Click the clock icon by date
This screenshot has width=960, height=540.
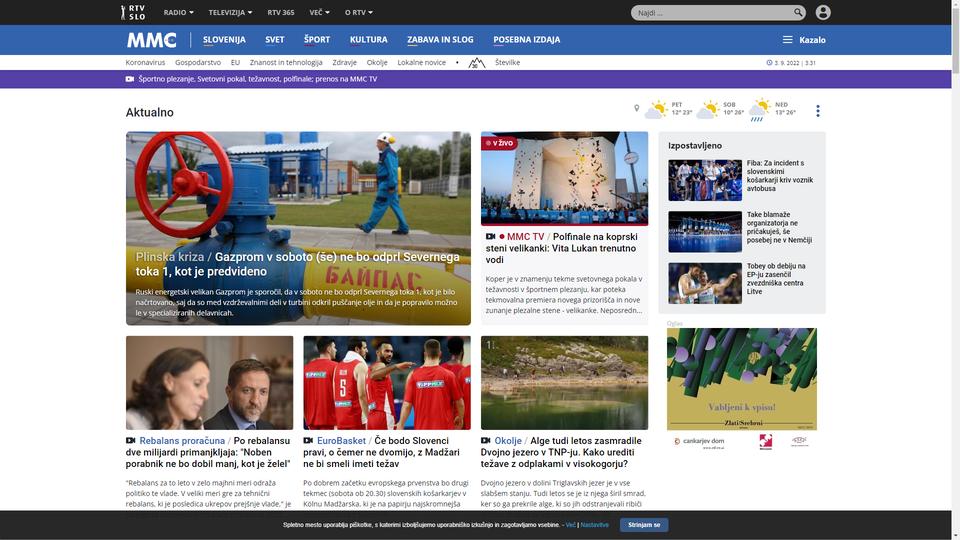click(769, 62)
